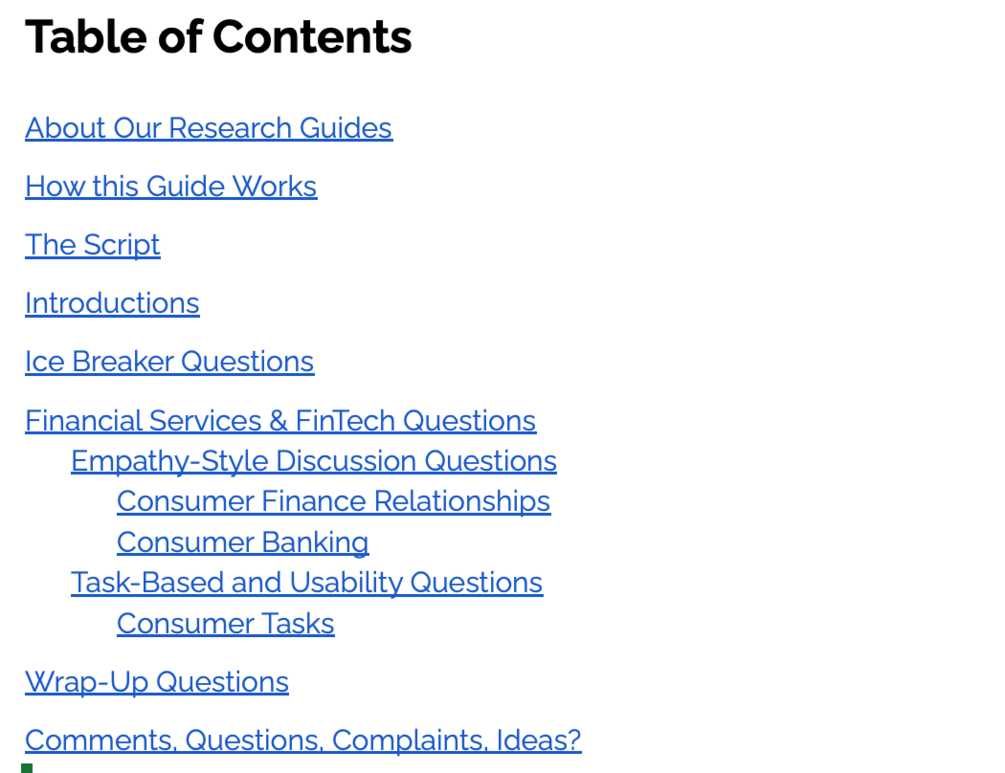Open the Consumer Banking link
This screenshot has width=1005, height=773.
tap(242, 542)
